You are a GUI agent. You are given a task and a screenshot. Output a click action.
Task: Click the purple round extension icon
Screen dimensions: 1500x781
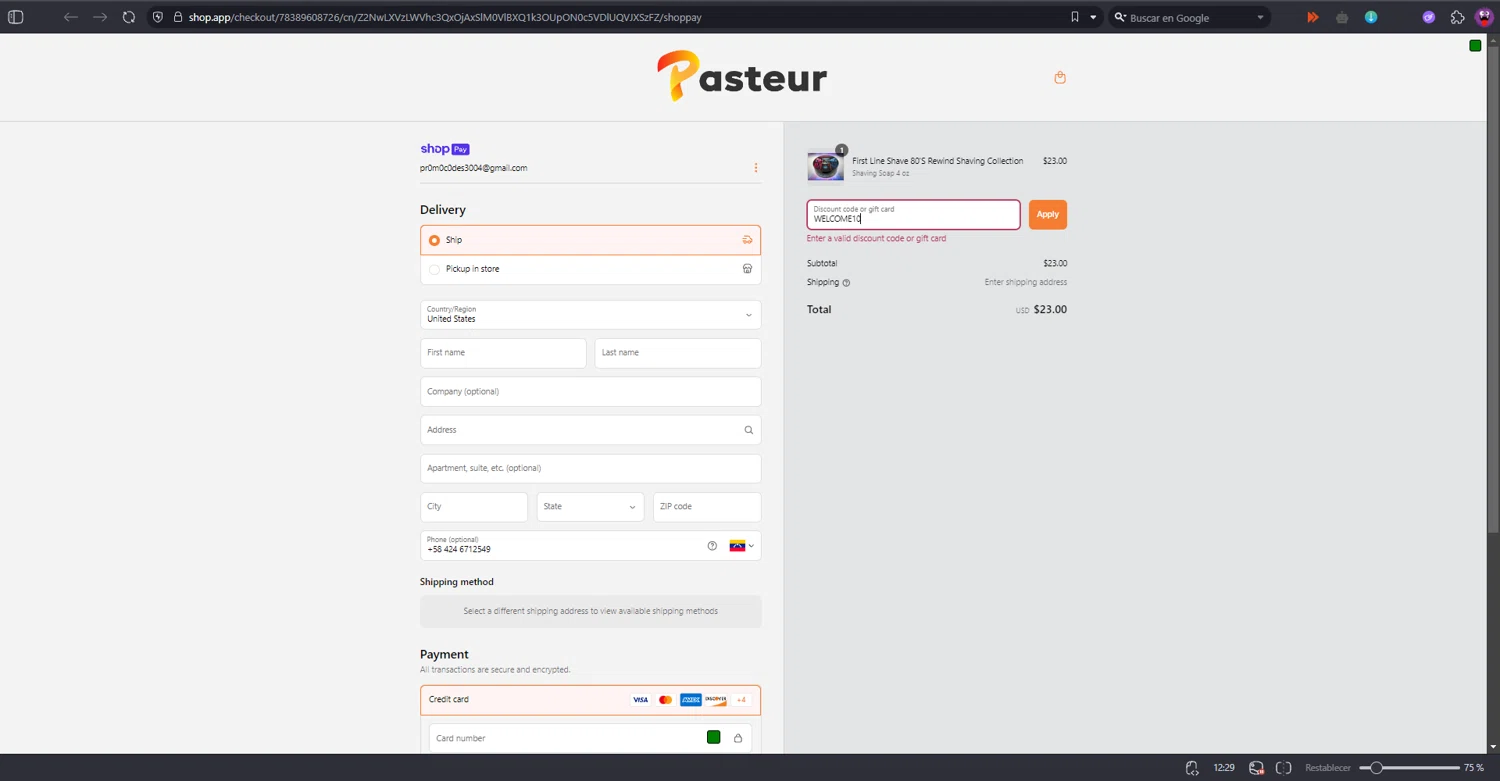1429,17
